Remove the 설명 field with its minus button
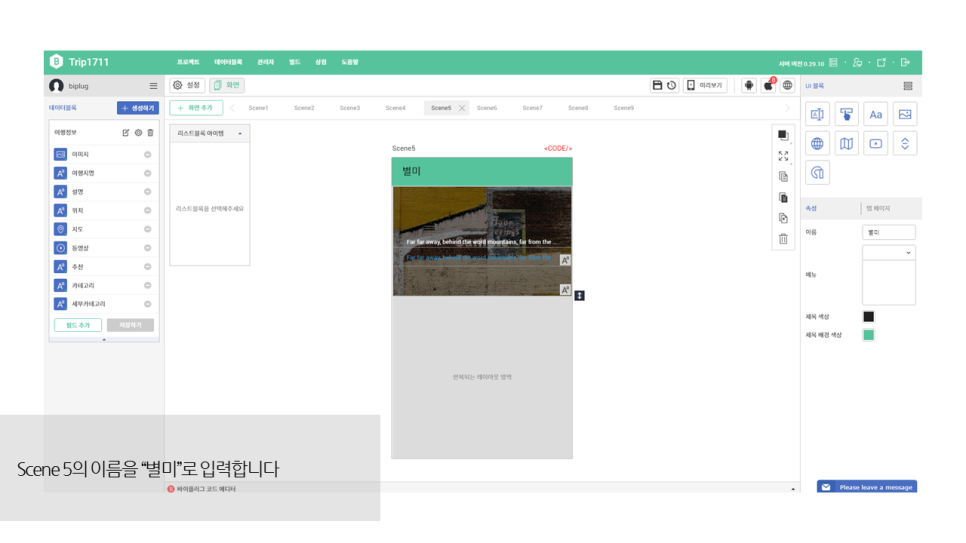 [x=147, y=192]
